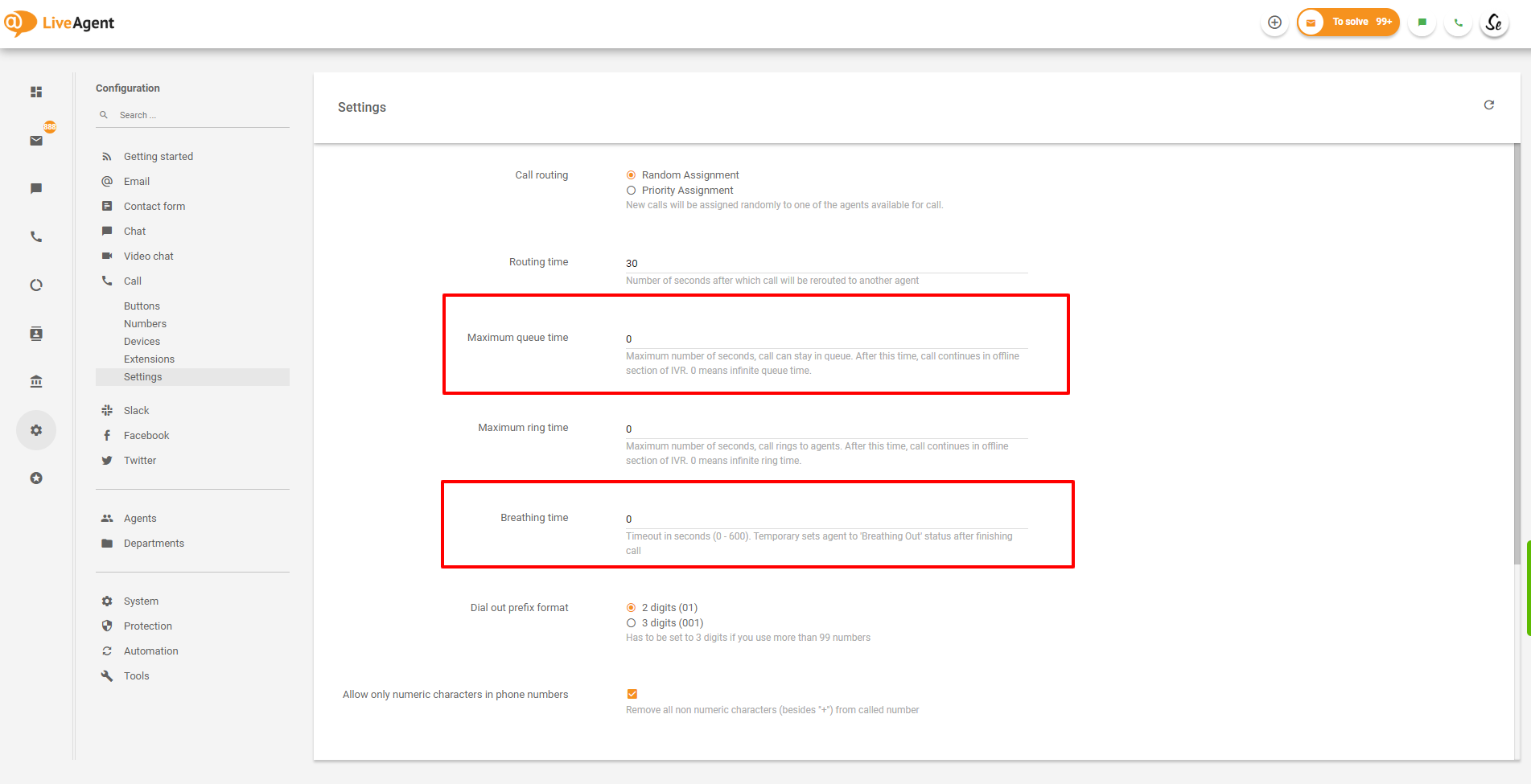Click the Protection shield icon
This screenshot has height=784, width=1531.
(x=107, y=626)
